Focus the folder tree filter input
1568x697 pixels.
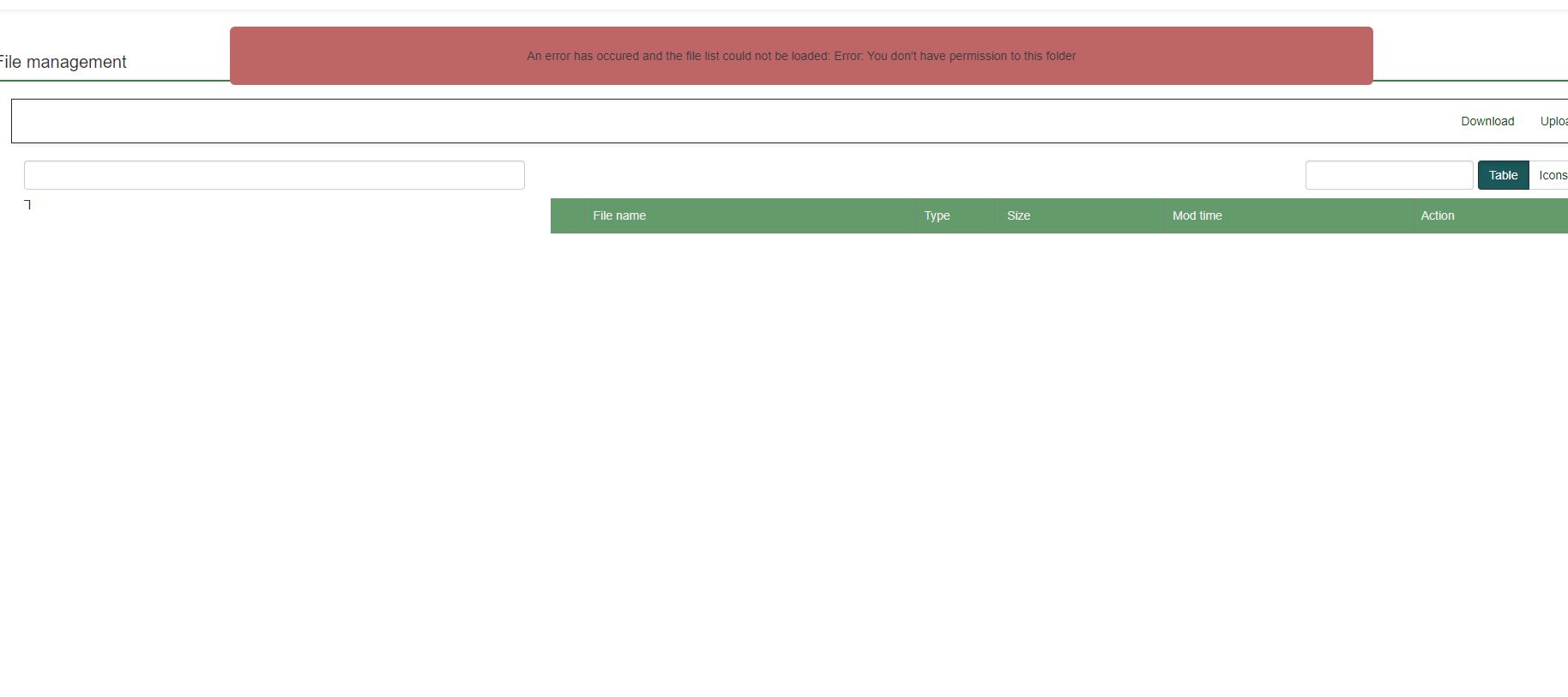click(x=274, y=175)
